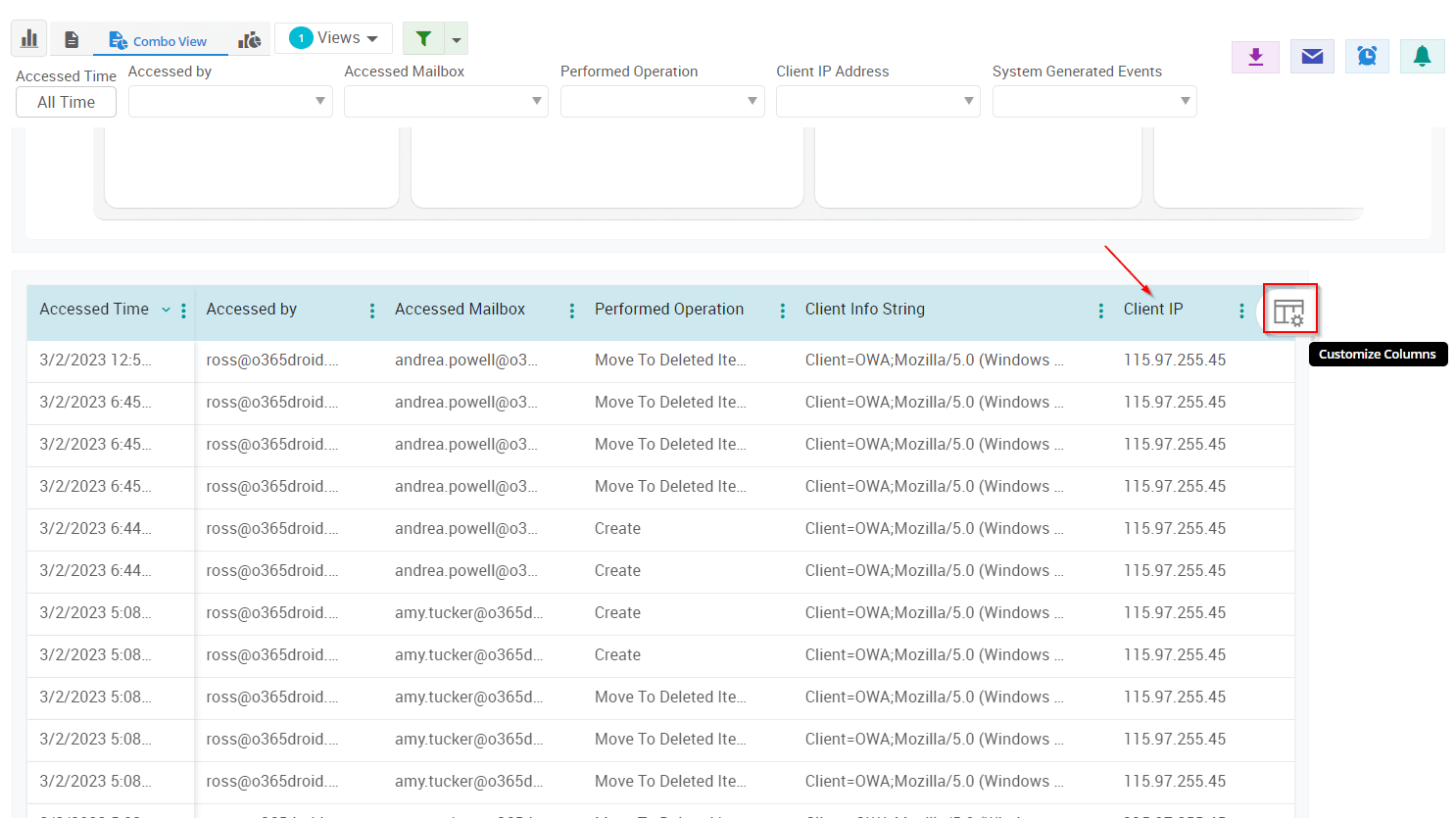Apply filters using the green funnel icon

coord(423,37)
